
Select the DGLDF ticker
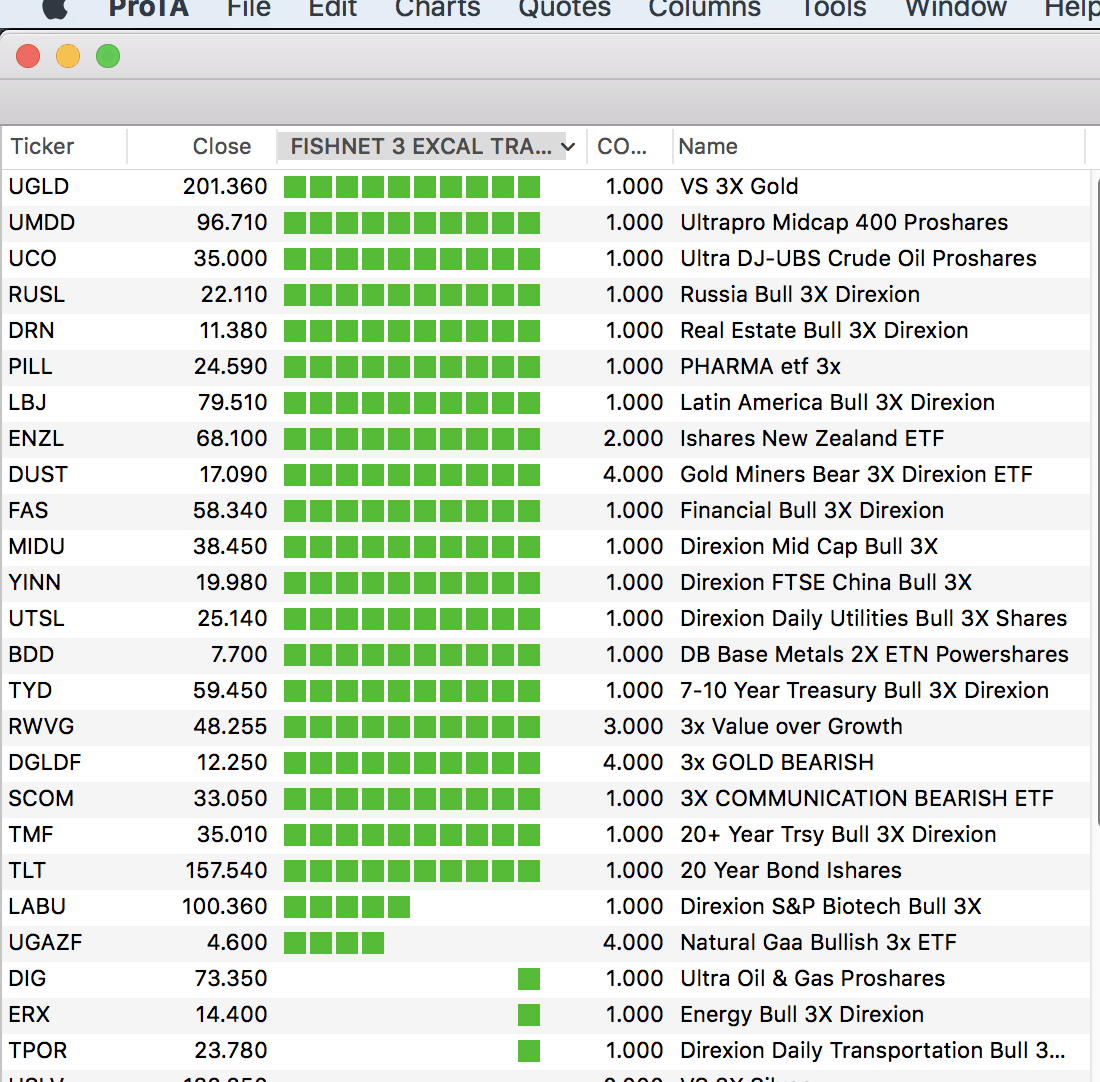click(x=45, y=763)
